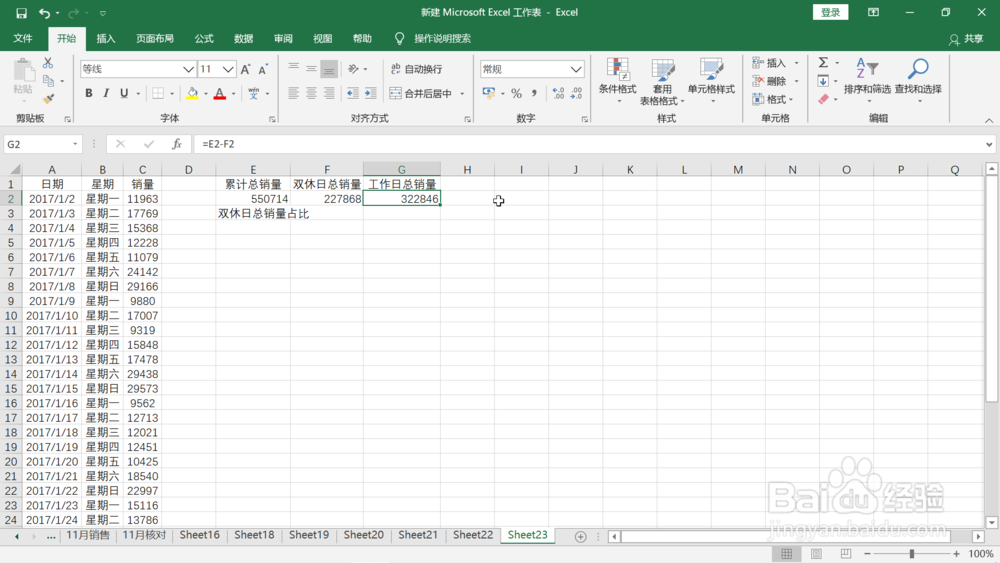Select the Select All corner triangle
Screen dimensions: 1000x563
[13, 169]
